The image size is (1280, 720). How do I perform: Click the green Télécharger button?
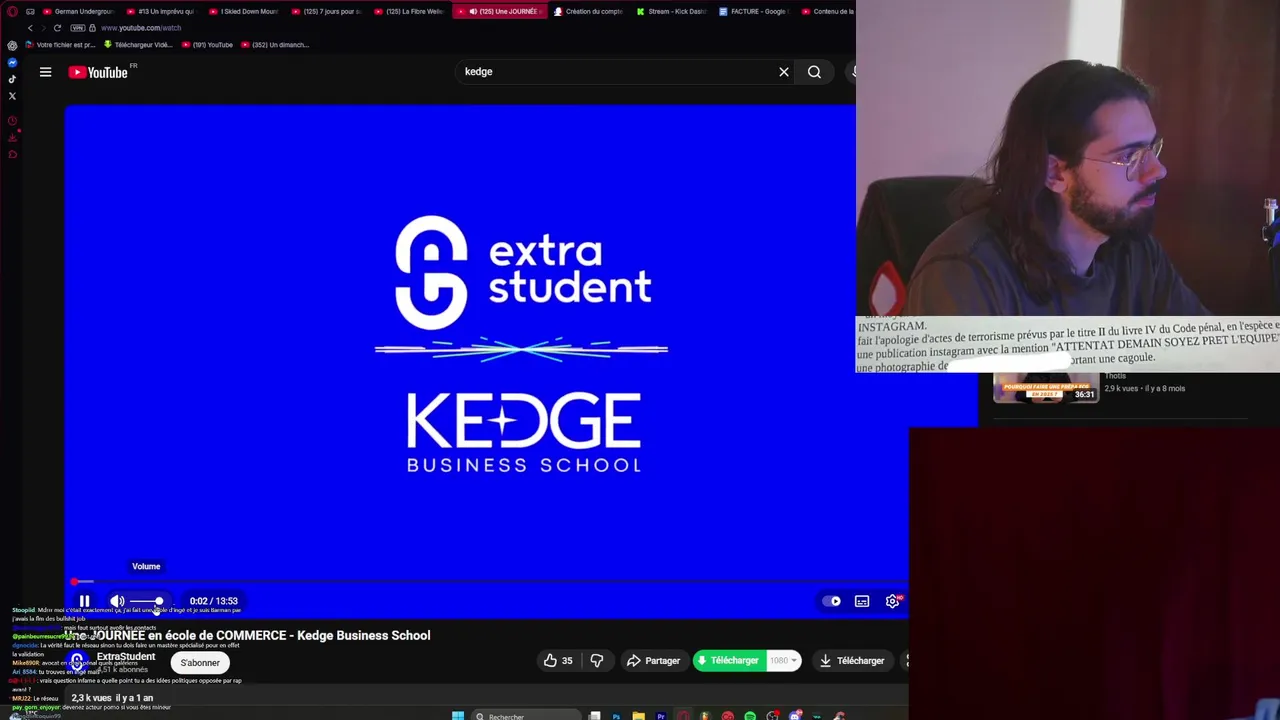729,660
